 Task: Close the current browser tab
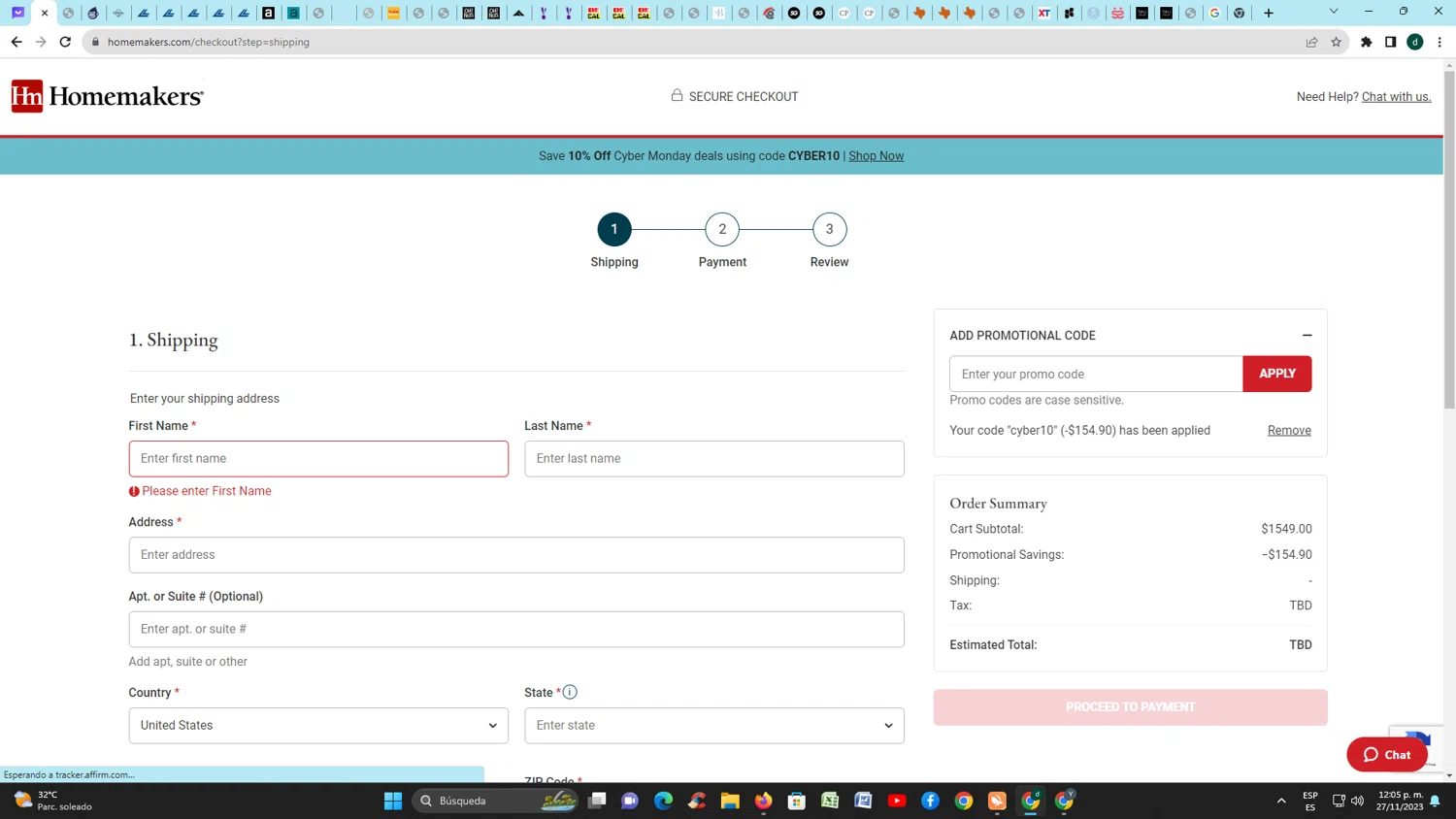tap(45, 13)
